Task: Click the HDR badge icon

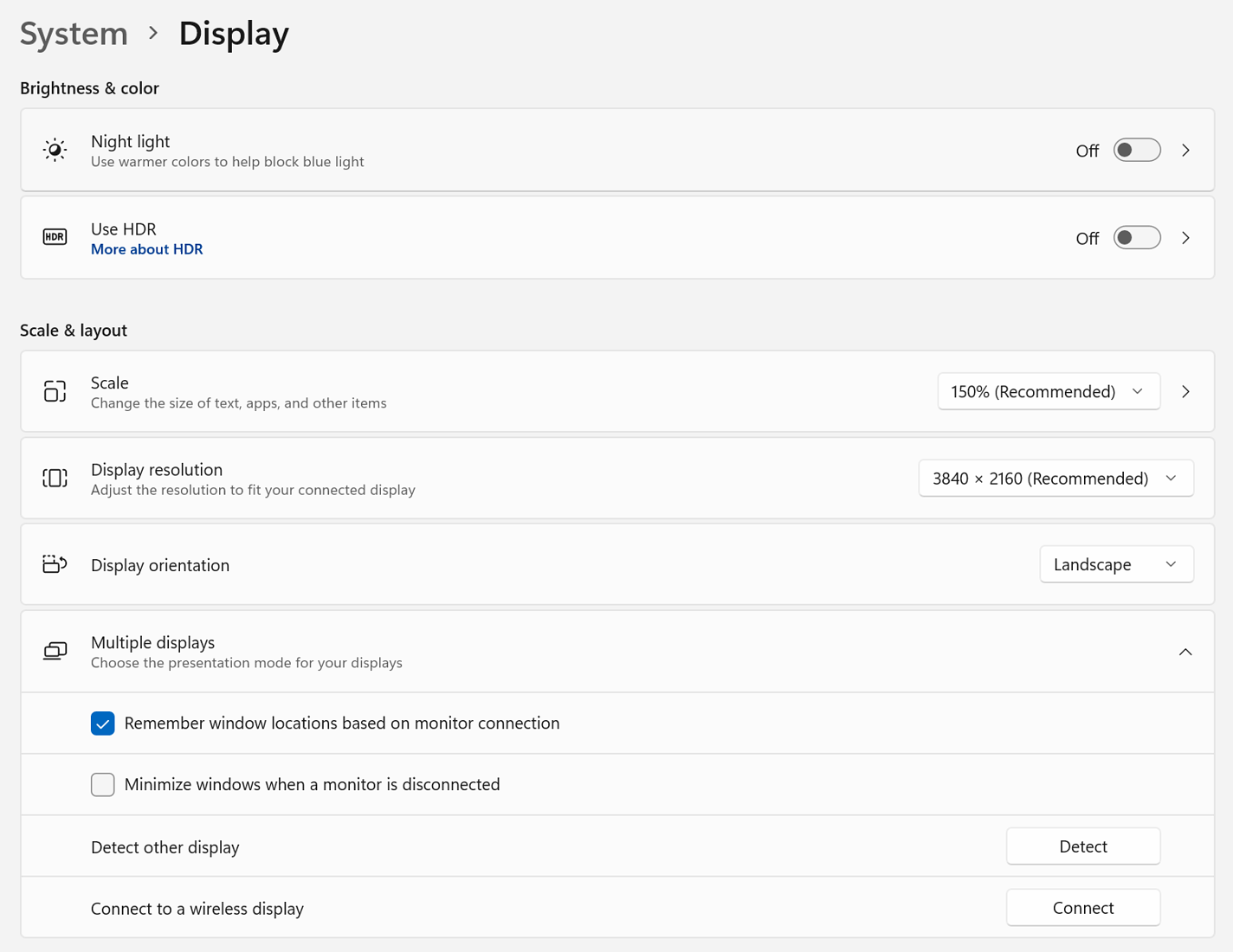Action: 55,236
